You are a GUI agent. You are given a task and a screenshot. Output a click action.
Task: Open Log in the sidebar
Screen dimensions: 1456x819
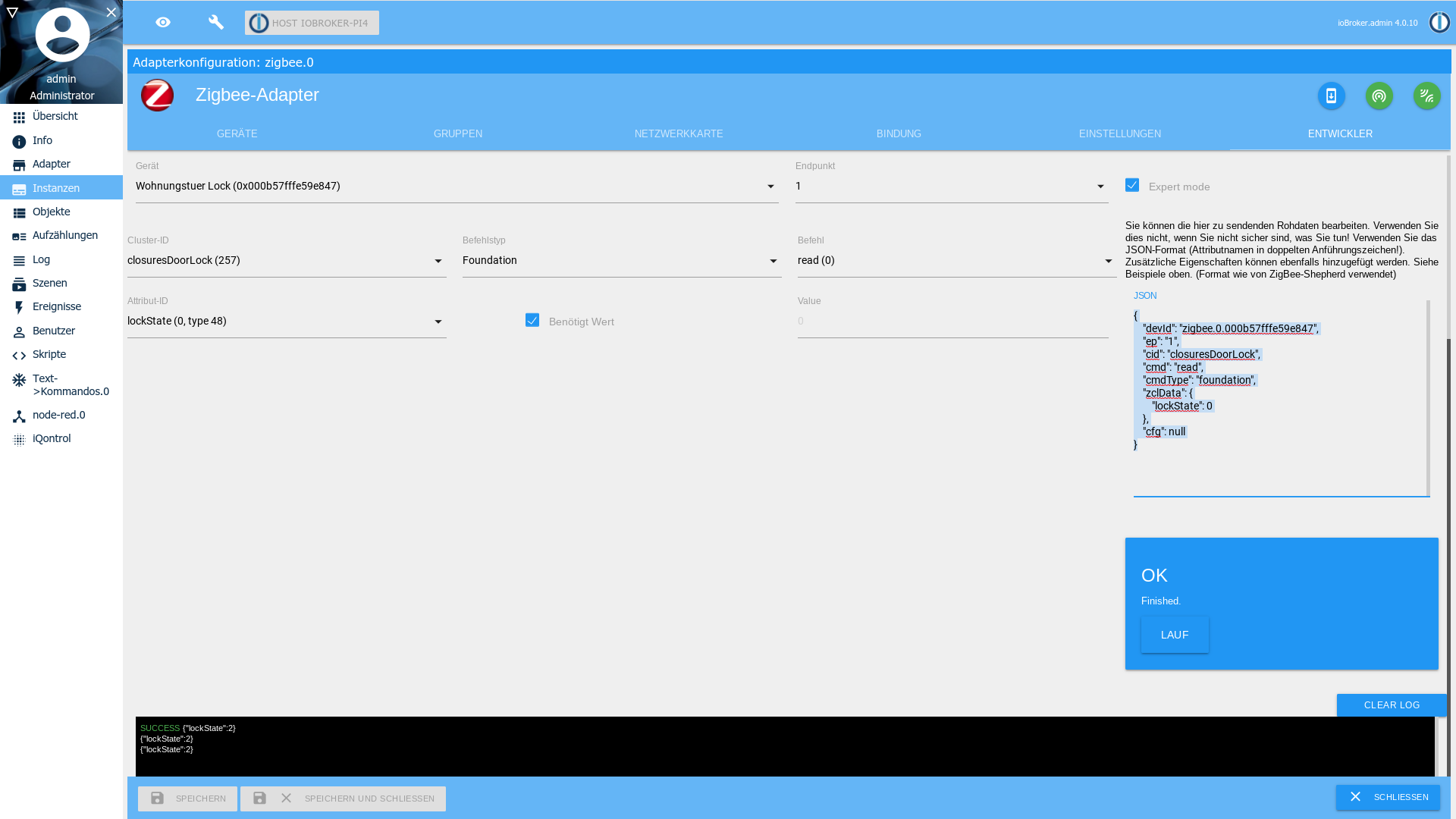point(61,260)
